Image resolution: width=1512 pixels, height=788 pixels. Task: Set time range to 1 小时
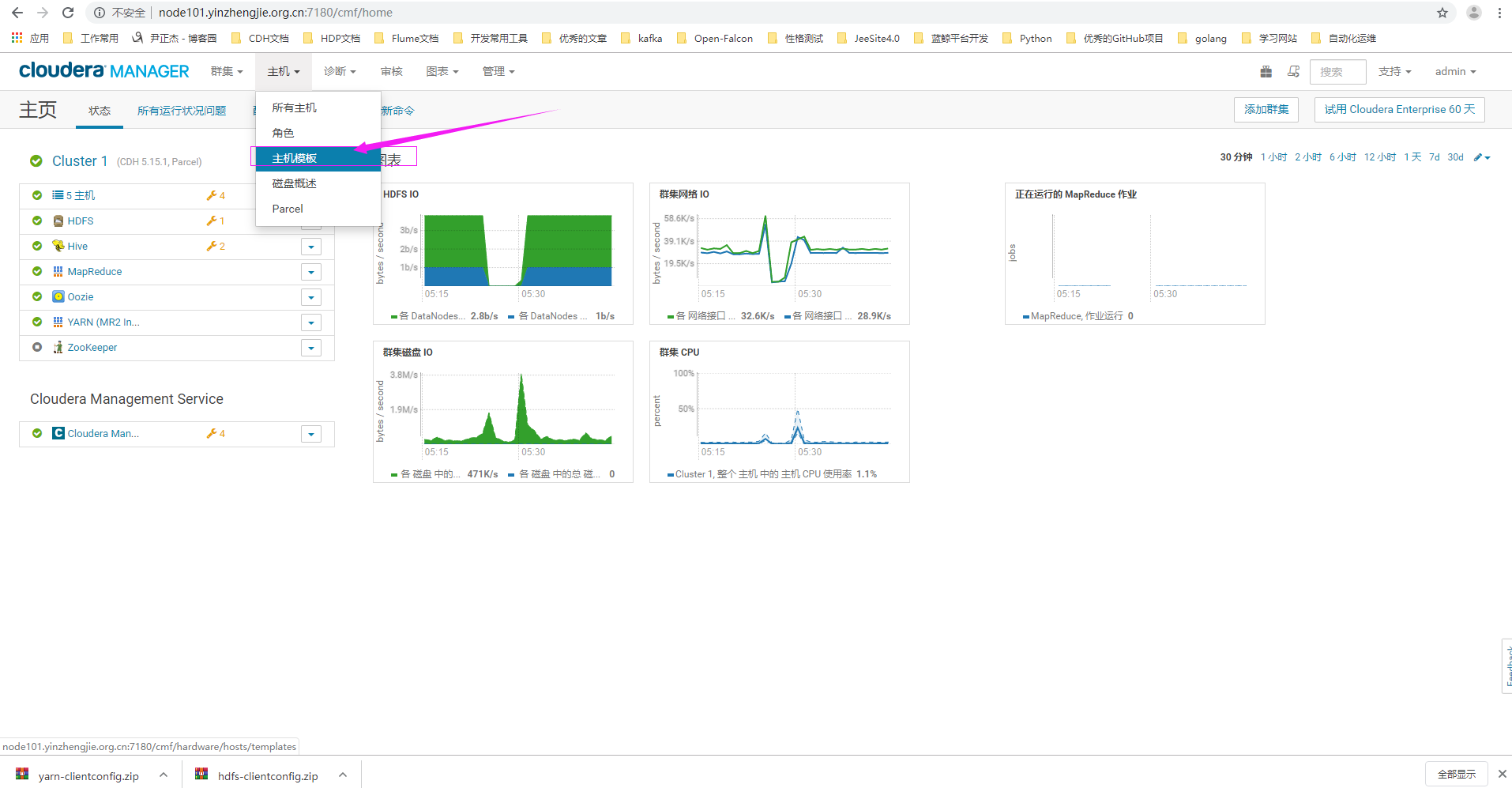tap(1274, 157)
